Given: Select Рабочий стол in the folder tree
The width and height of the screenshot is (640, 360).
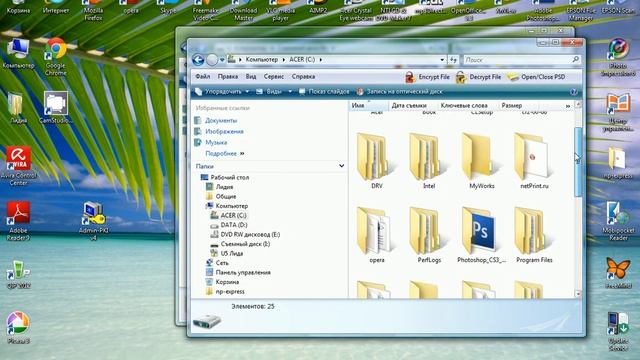Looking at the screenshot, I should pos(229,177).
